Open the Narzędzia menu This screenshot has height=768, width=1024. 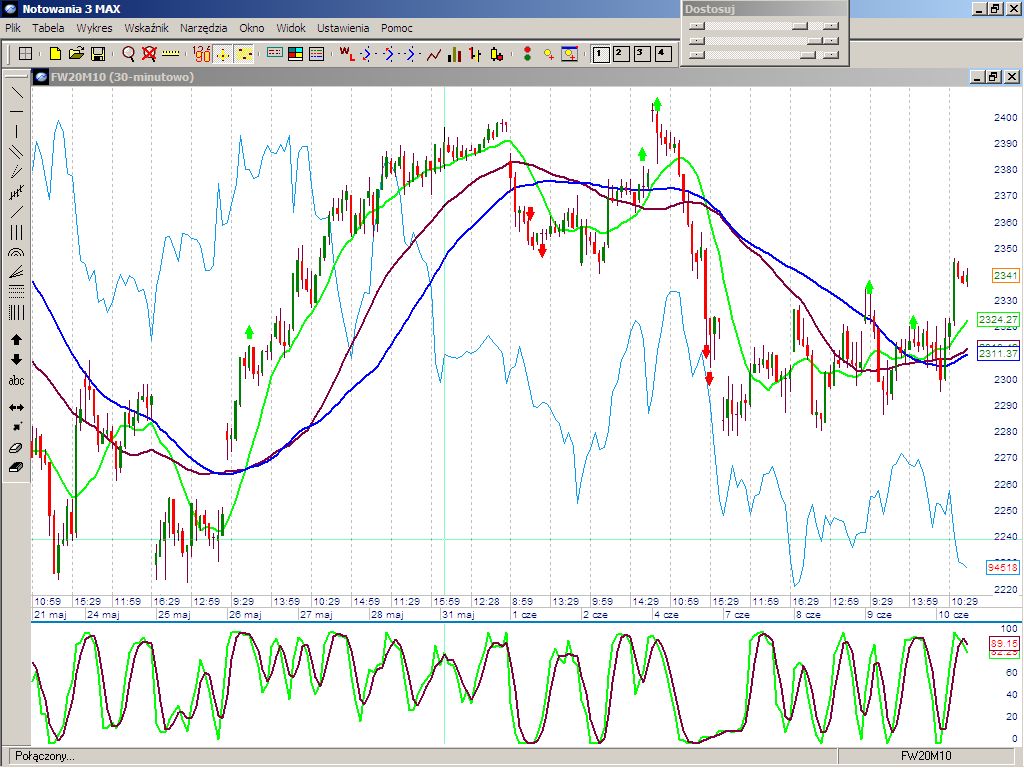tap(203, 28)
